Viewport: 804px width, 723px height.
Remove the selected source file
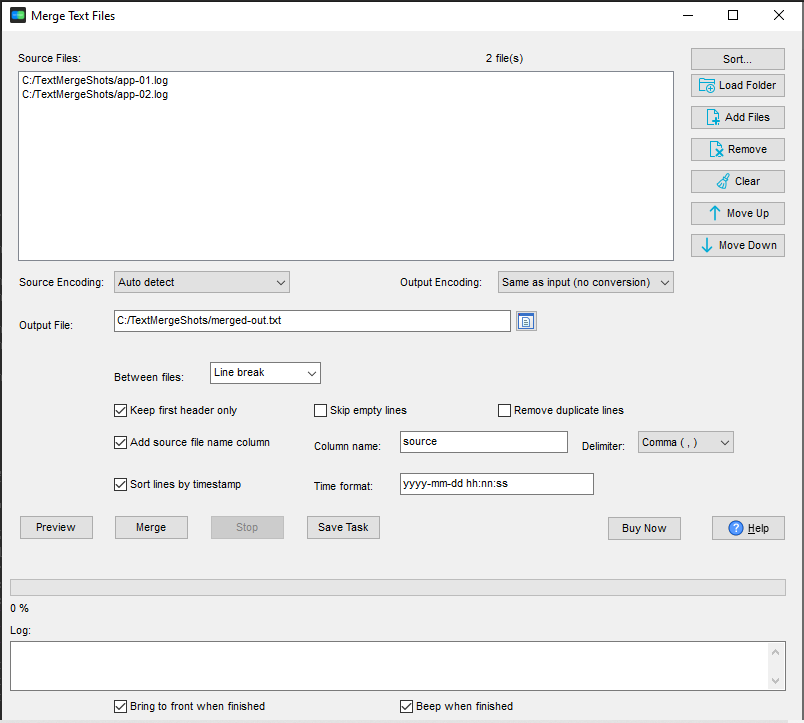(737, 149)
